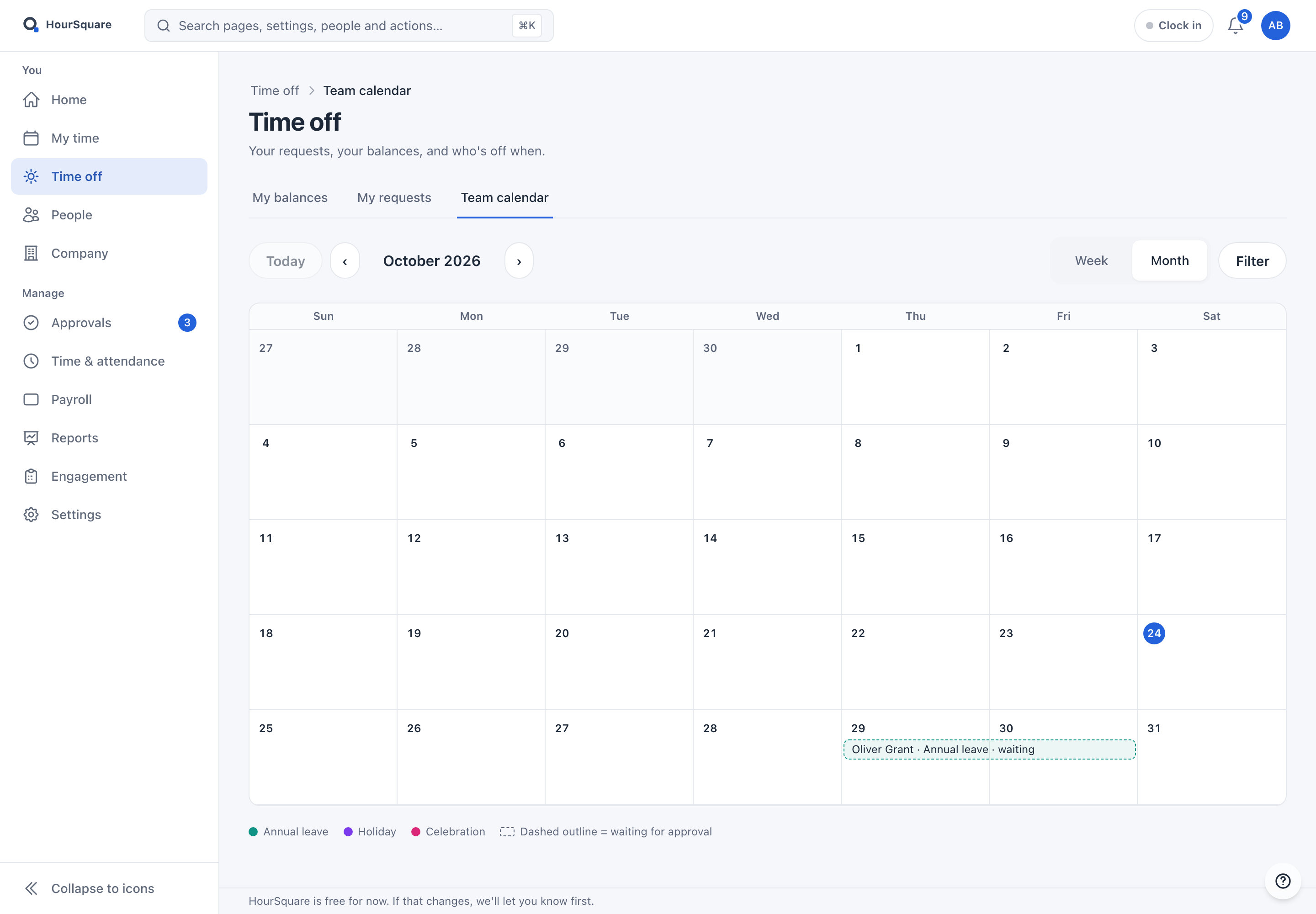Image resolution: width=1316 pixels, height=914 pixels.
Task: Click the Celebration pink legend dot
Action: (x=416, y=832)
